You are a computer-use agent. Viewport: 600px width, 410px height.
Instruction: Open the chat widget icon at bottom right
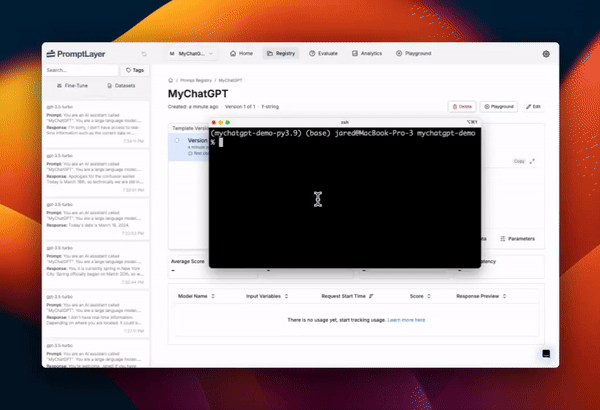[546, 353]
